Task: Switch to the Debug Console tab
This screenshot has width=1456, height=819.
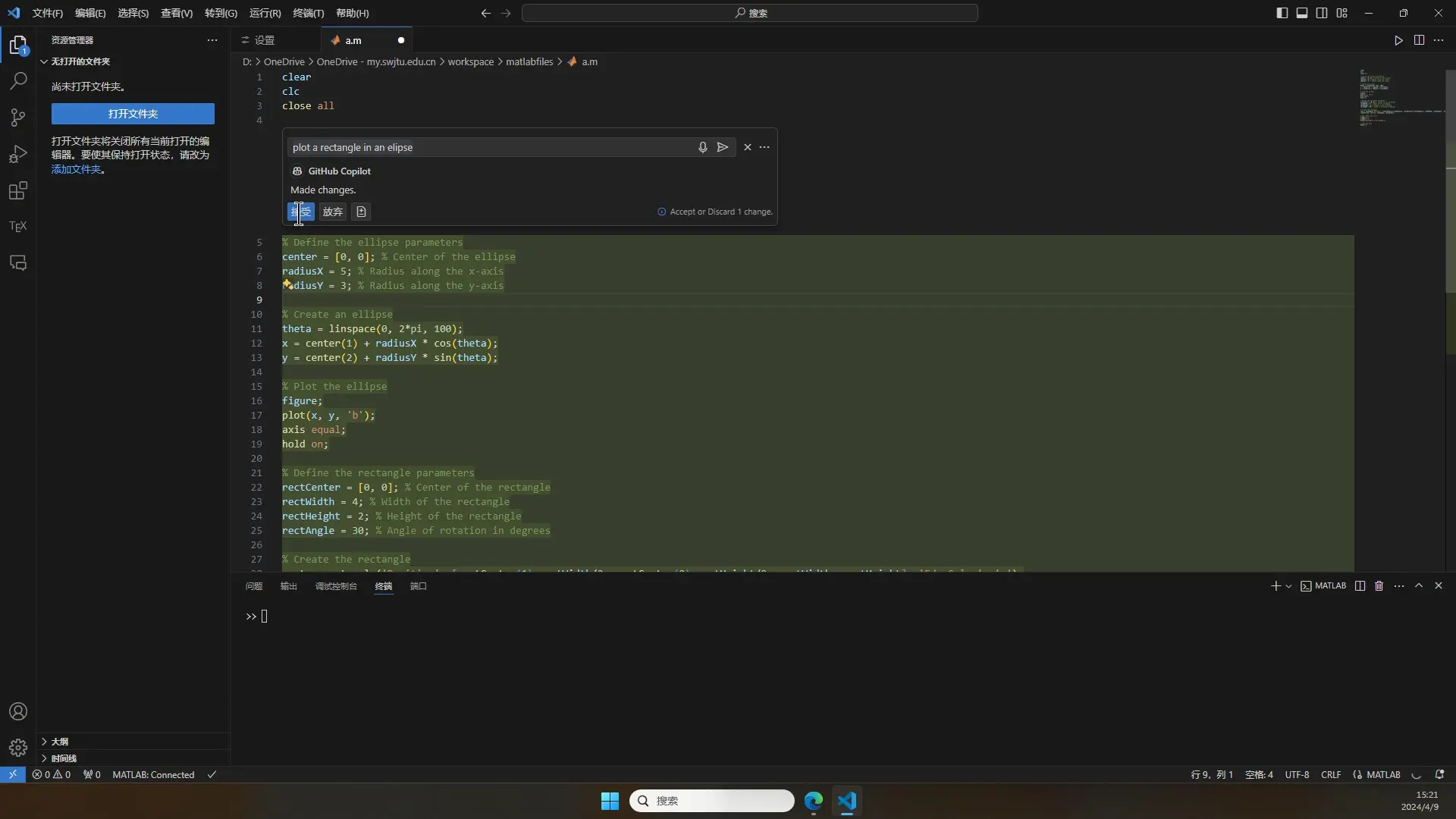Action: coord(336,585)
